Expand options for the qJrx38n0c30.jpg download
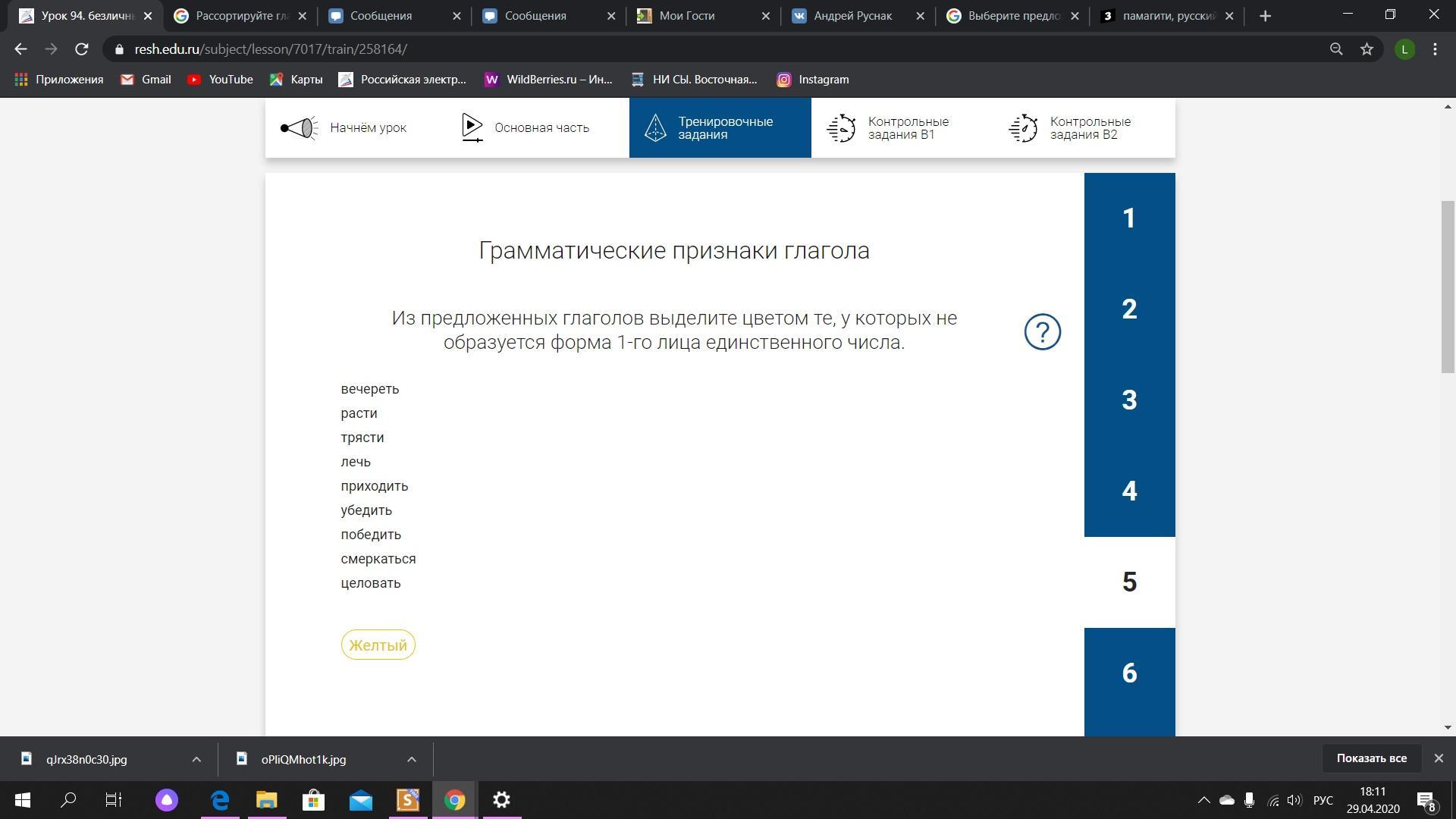Viewport: 1456px width, 819px height. (x=196, y=759)
